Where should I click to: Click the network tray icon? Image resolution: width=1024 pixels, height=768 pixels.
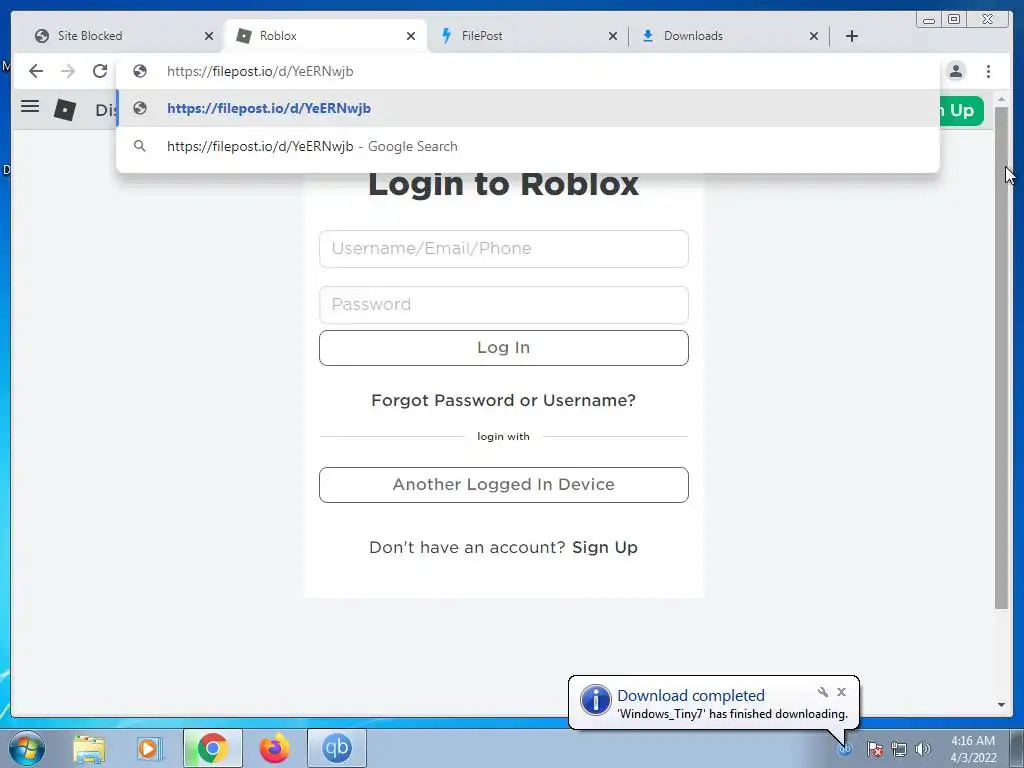pos(899,749)
